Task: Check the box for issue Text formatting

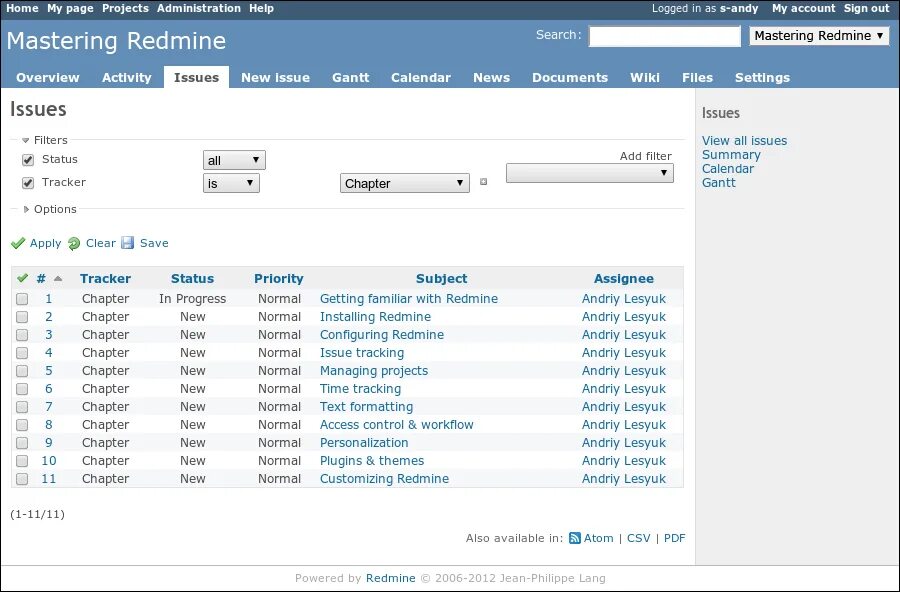Action: (x=22, y=407)
